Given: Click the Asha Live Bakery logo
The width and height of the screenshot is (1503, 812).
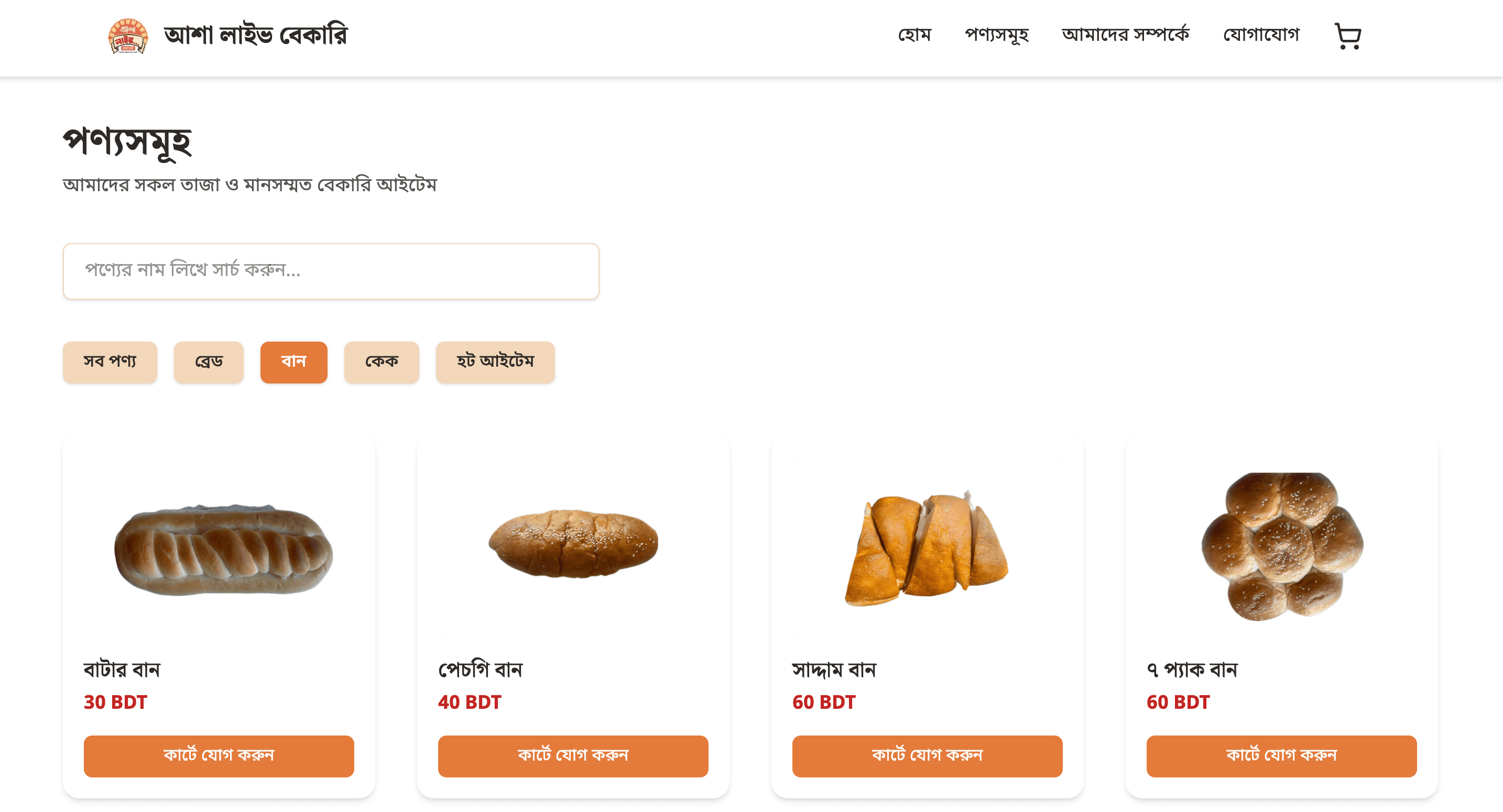Looking at the screenshot, I should [128, 36].
